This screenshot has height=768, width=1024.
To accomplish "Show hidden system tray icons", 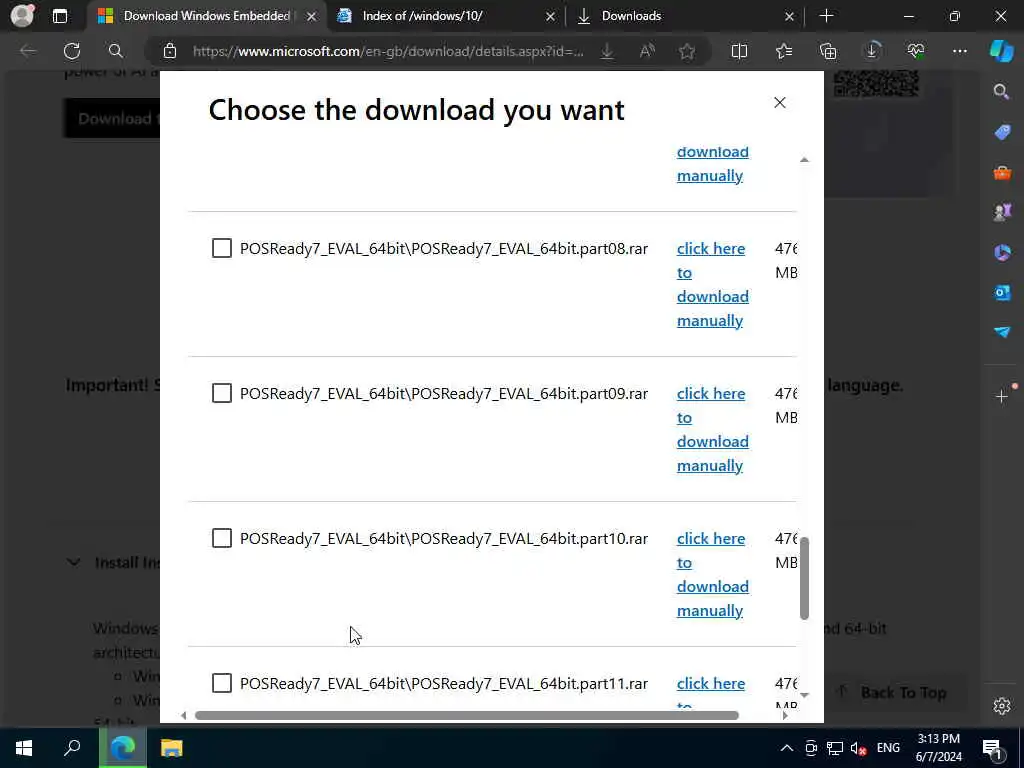I will tap(787, 748).
